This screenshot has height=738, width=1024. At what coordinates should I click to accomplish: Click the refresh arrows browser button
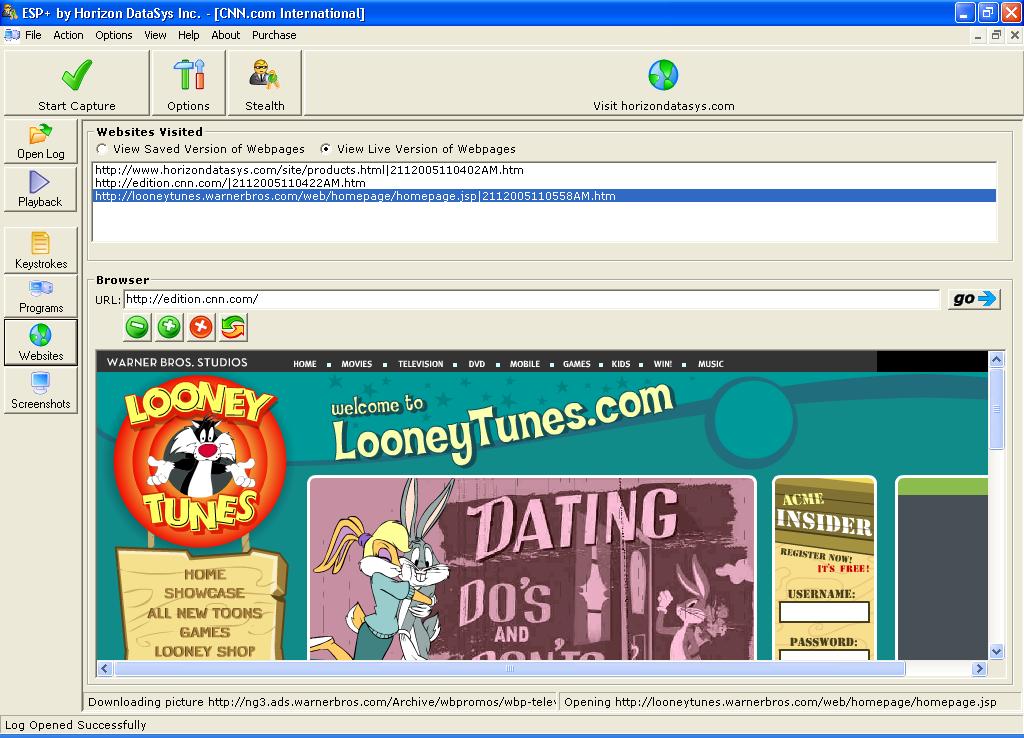[233, 327]
